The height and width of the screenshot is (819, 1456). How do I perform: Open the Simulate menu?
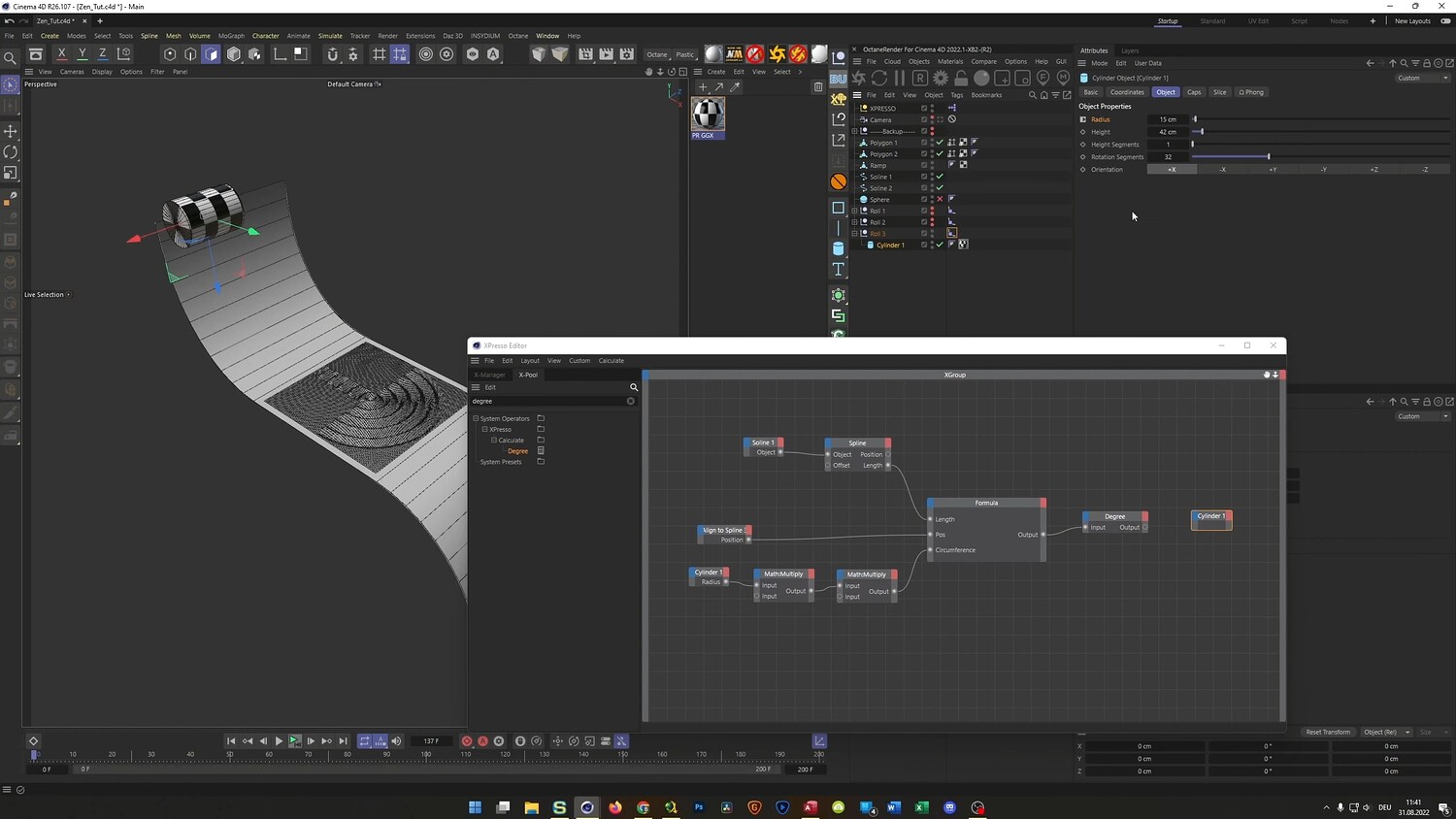coord(330,36)
